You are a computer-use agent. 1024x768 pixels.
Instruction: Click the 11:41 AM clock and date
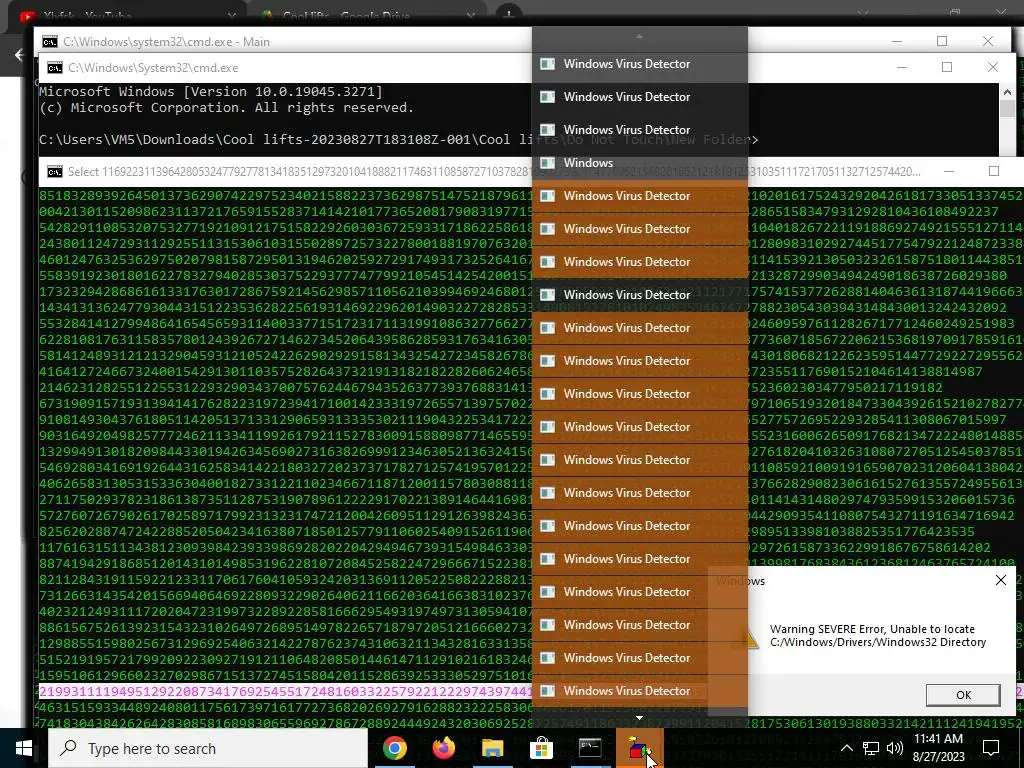[x=938, y=748]
